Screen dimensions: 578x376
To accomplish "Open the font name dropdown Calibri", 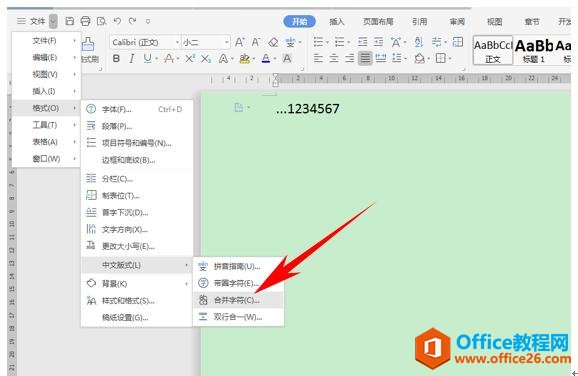I will (177, 42).
